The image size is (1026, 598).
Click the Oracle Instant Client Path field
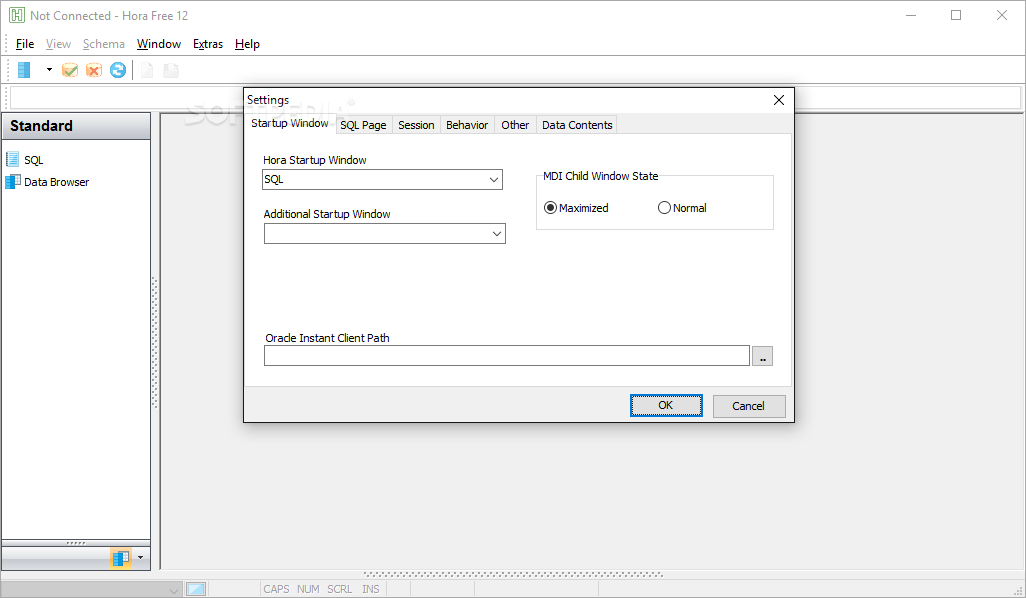click(507, 356)
